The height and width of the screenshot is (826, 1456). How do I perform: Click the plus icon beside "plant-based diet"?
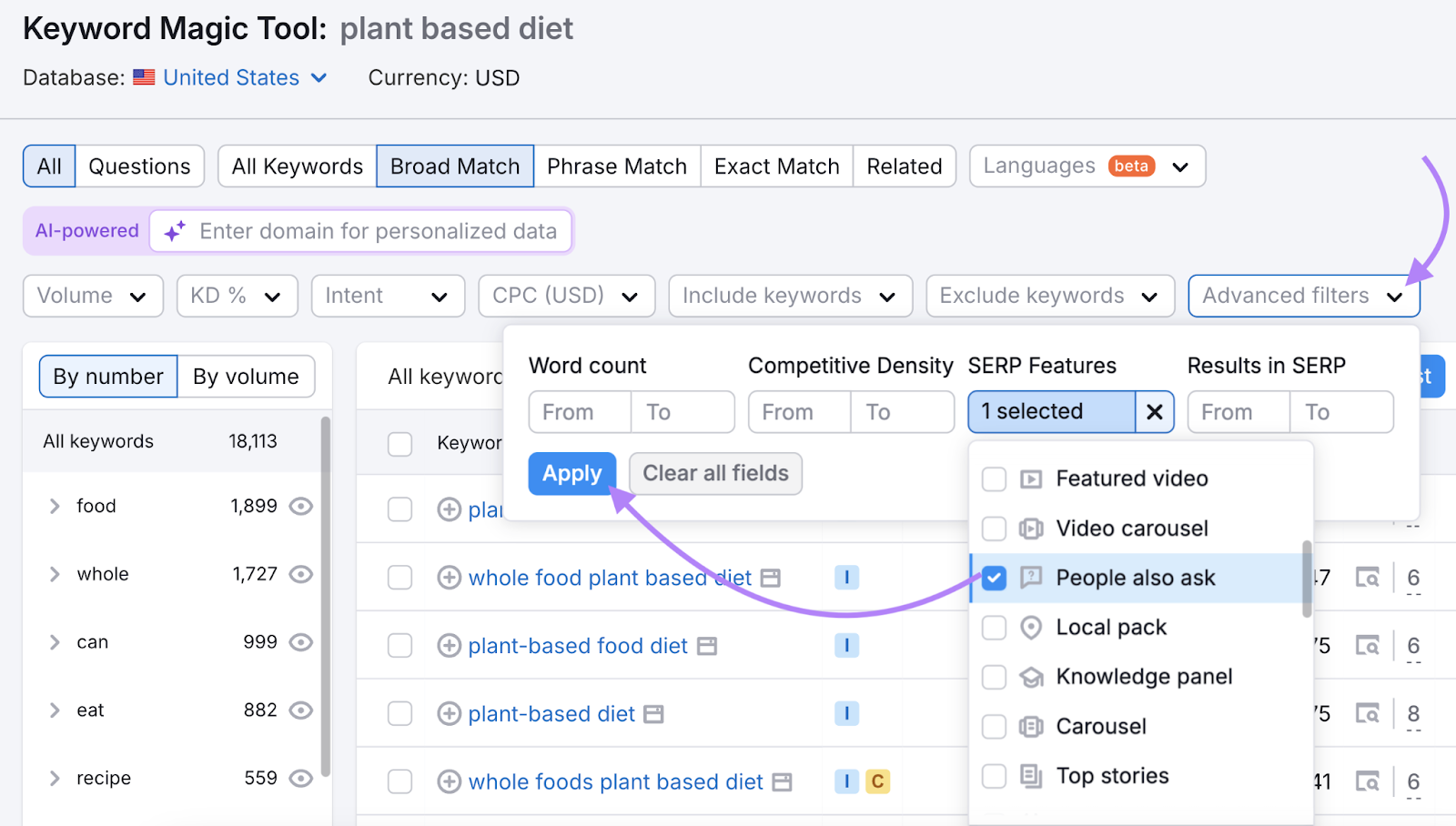point(450,713)
